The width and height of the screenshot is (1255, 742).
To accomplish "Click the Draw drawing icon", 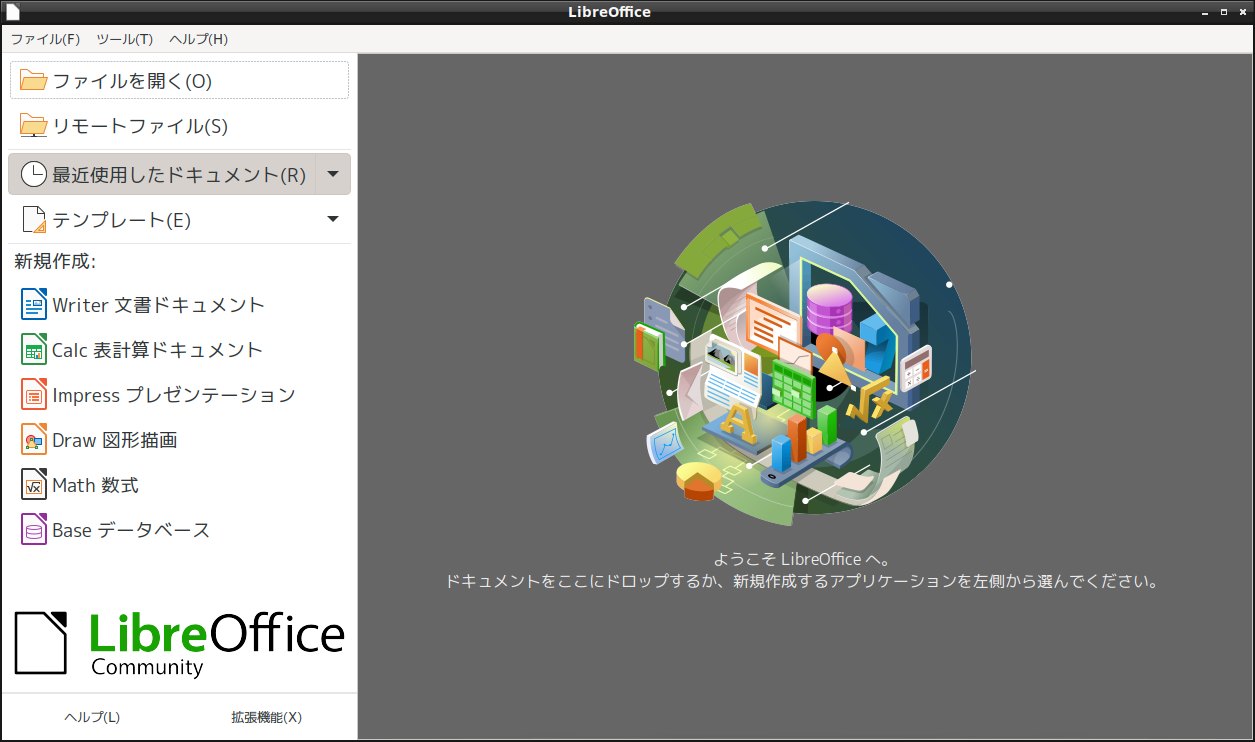I will (x=34, y=440).
